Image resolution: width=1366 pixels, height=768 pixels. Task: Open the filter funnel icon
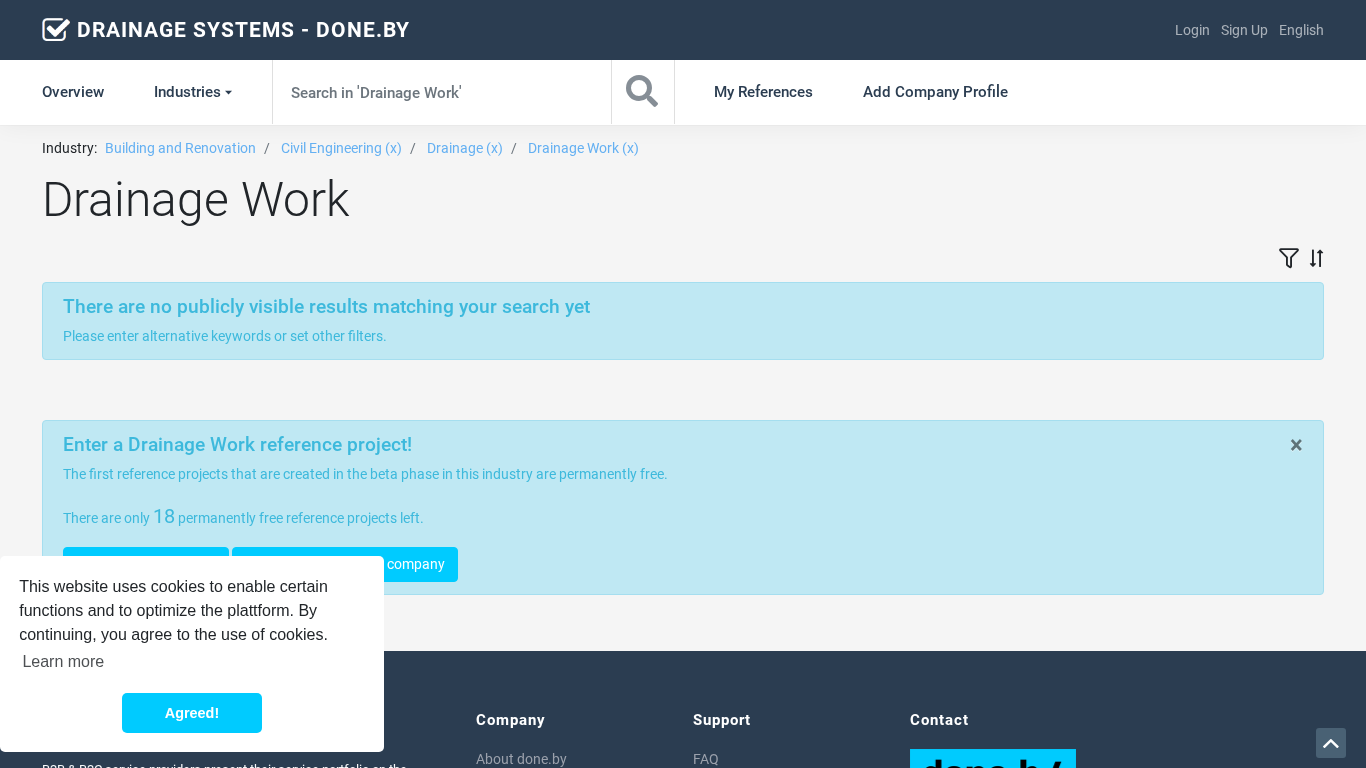(x=1289, y=258)
